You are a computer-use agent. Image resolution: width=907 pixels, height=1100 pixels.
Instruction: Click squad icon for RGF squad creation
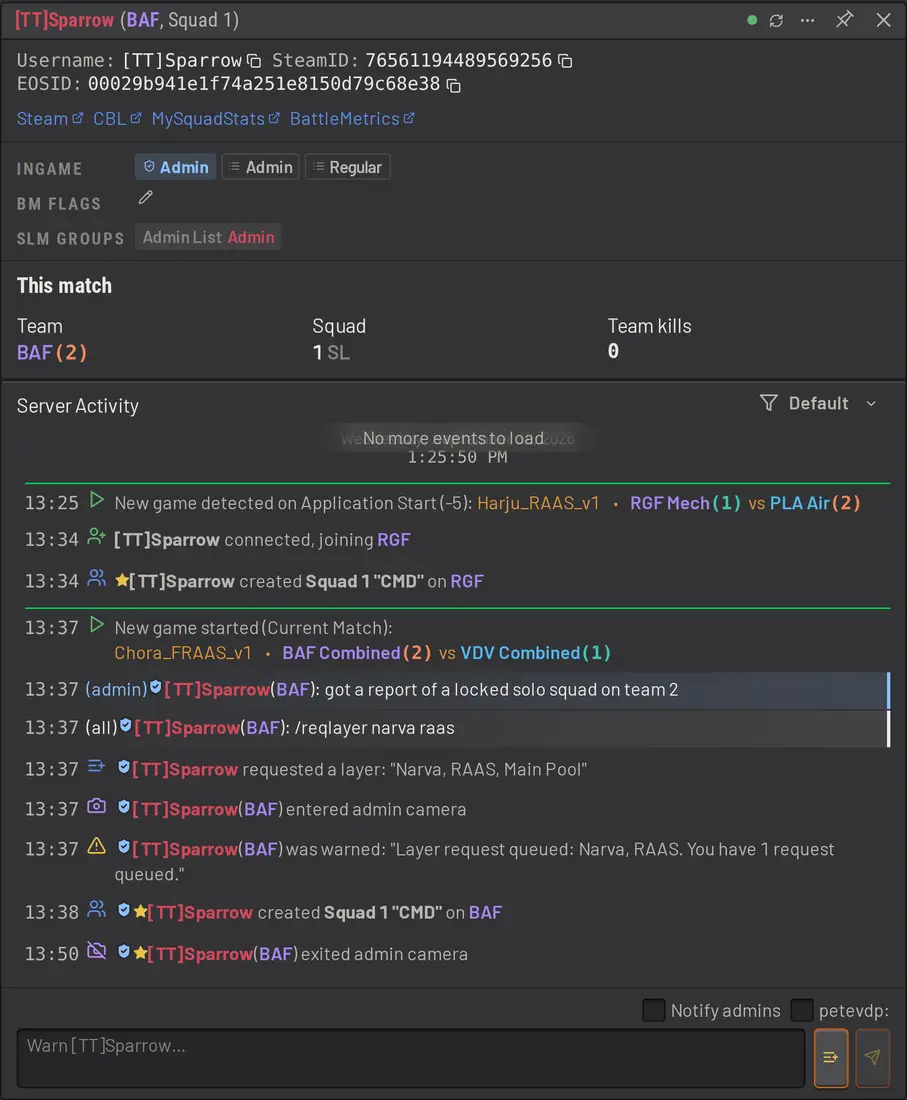pyautogui.click(x=97, y=579)
